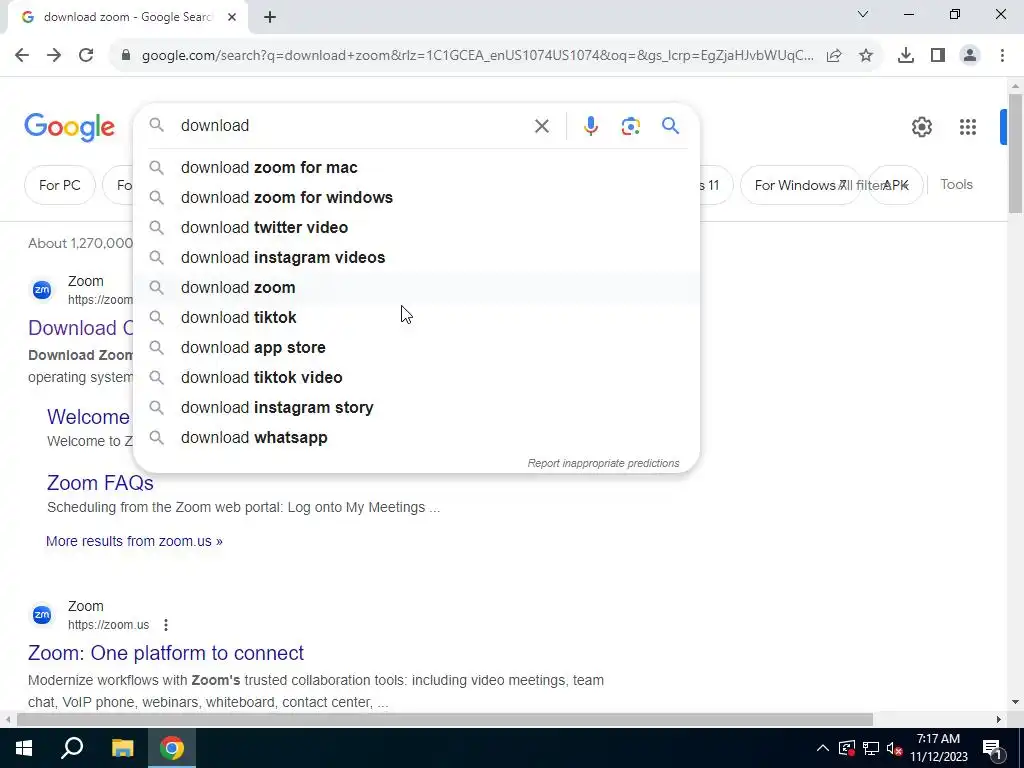Screen dimensions: 1024x768
Task: Open the network tray icon
Action: point(871,748)
